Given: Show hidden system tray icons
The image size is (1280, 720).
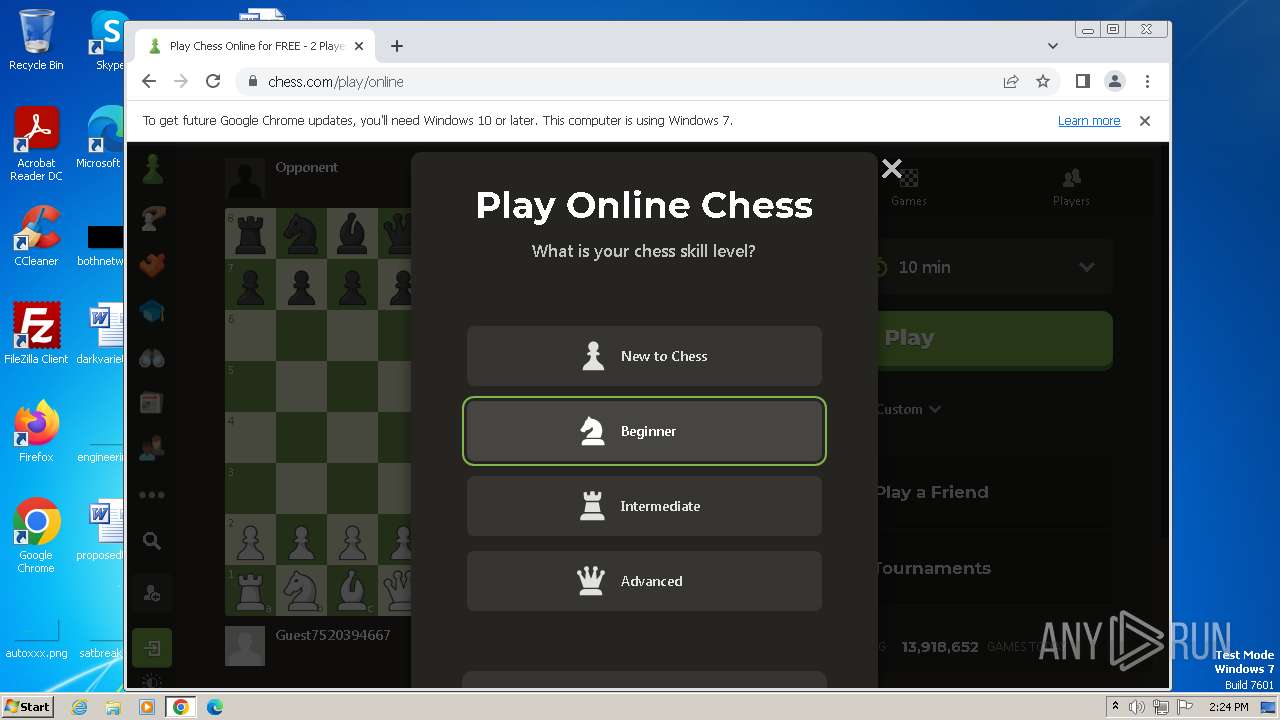Looking at the screenshot, I should 1115,707.
